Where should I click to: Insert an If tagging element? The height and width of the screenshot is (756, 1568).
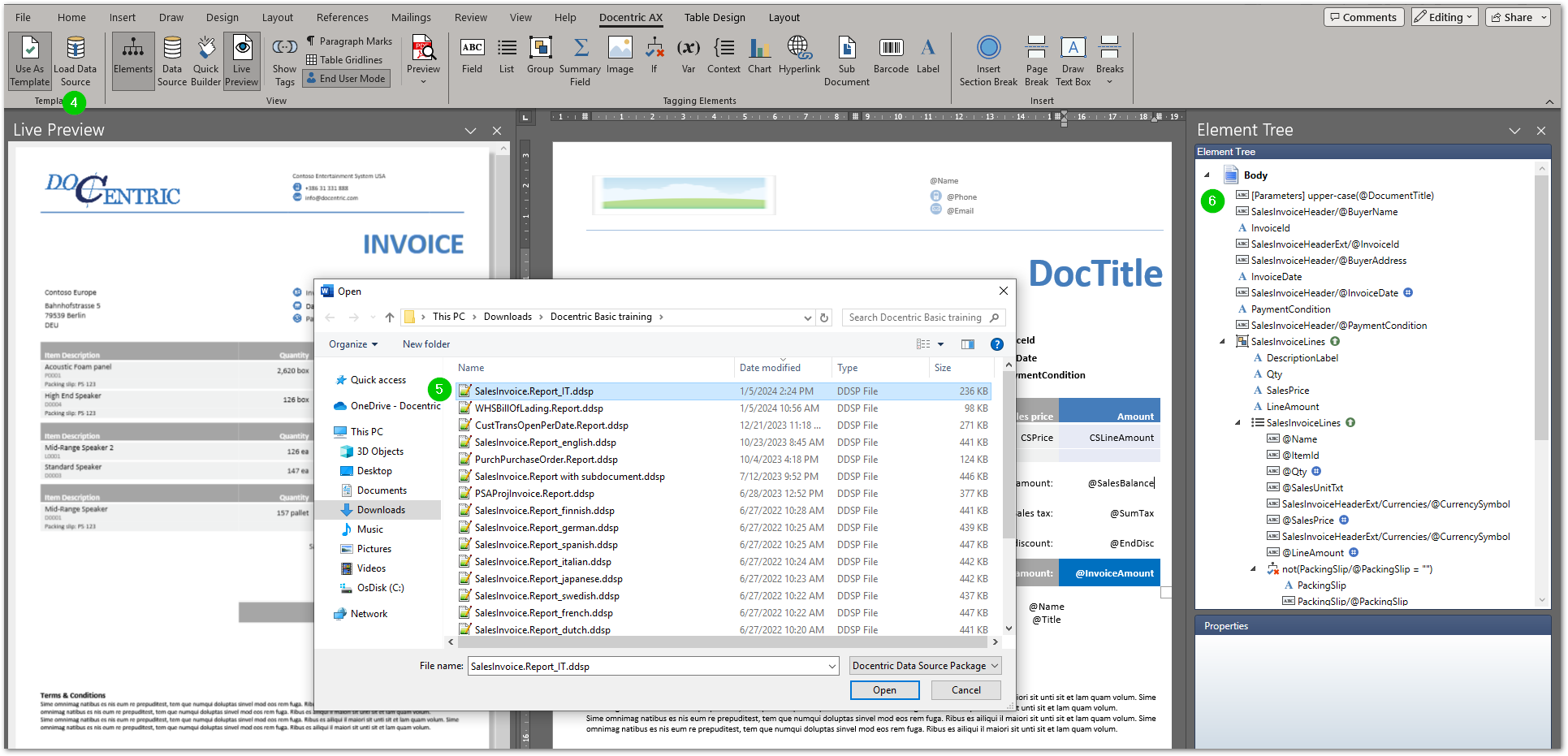654,57
